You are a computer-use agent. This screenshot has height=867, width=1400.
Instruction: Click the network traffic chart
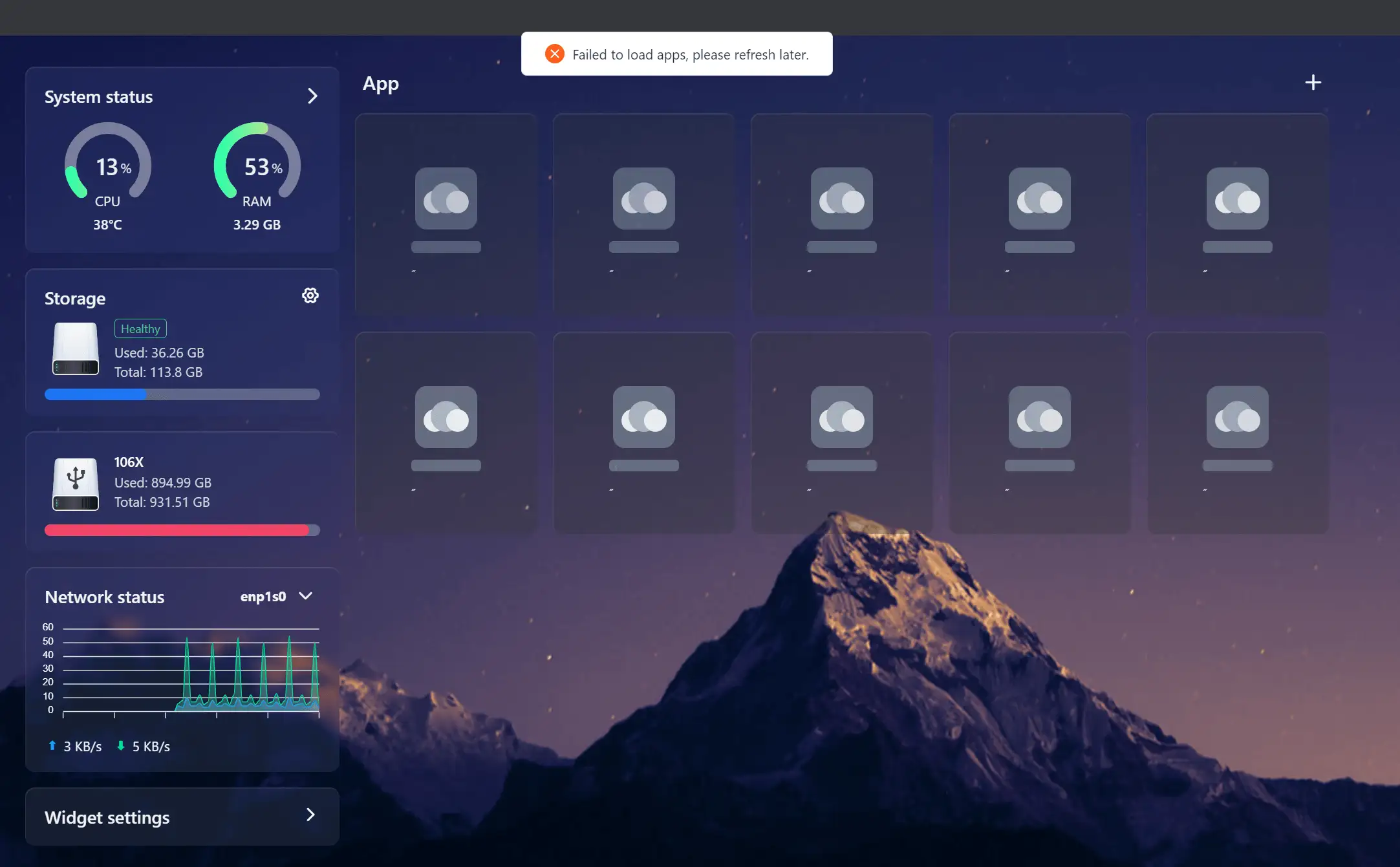[x=181, y=669]
